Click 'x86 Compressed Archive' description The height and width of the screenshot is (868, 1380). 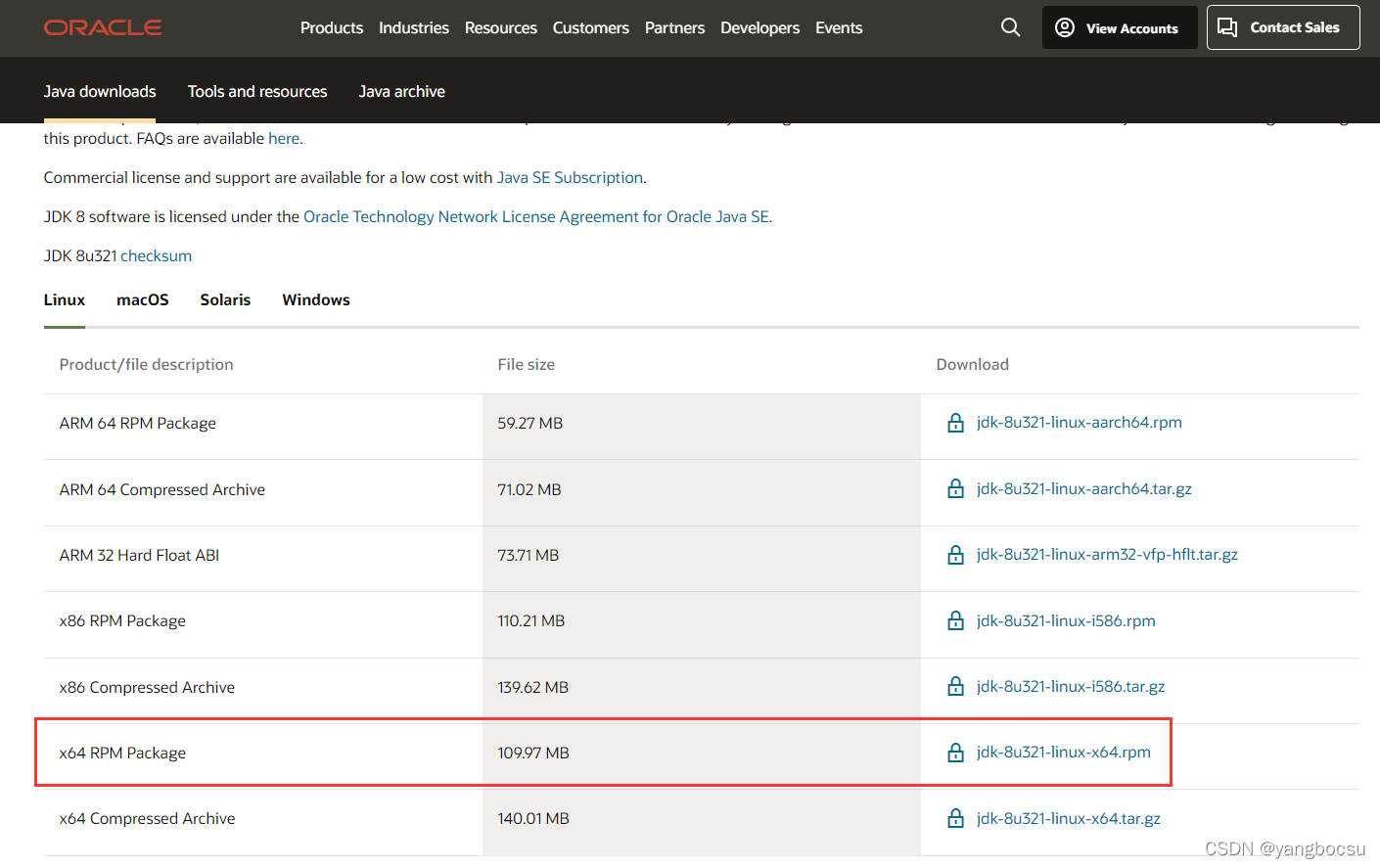[x=147, y=687]
